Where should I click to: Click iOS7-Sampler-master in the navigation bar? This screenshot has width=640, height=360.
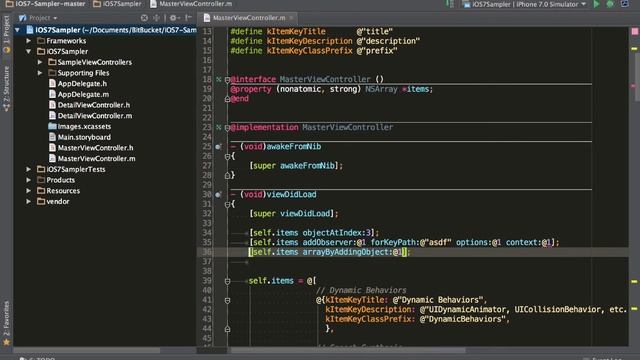click(x=45, y=4)
